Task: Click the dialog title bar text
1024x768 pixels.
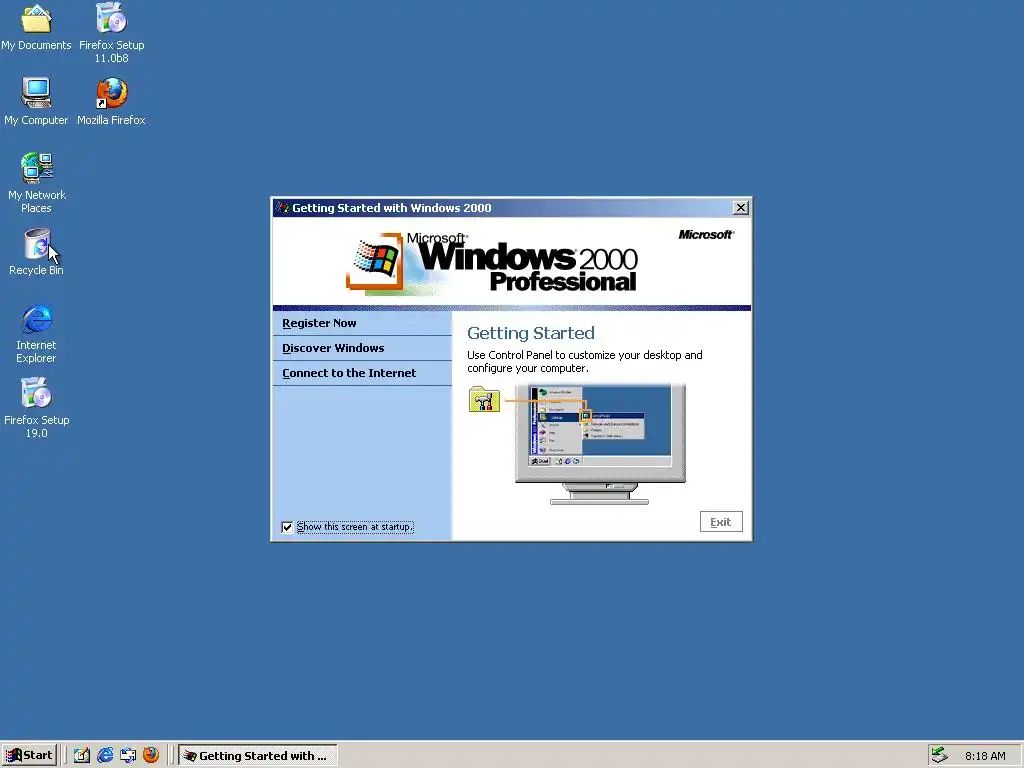Action: (392, 208)
